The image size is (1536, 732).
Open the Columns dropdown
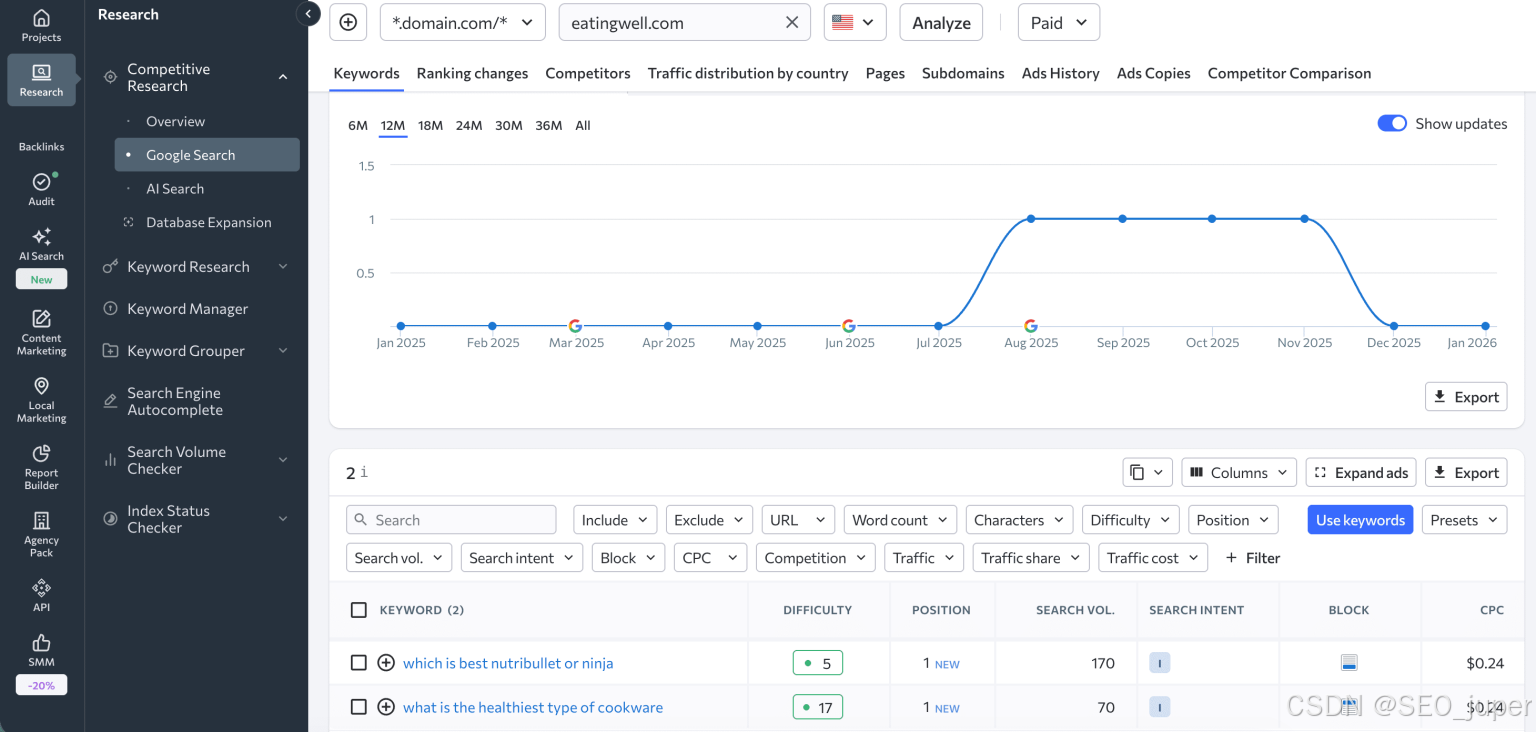tap(1239, 472)
